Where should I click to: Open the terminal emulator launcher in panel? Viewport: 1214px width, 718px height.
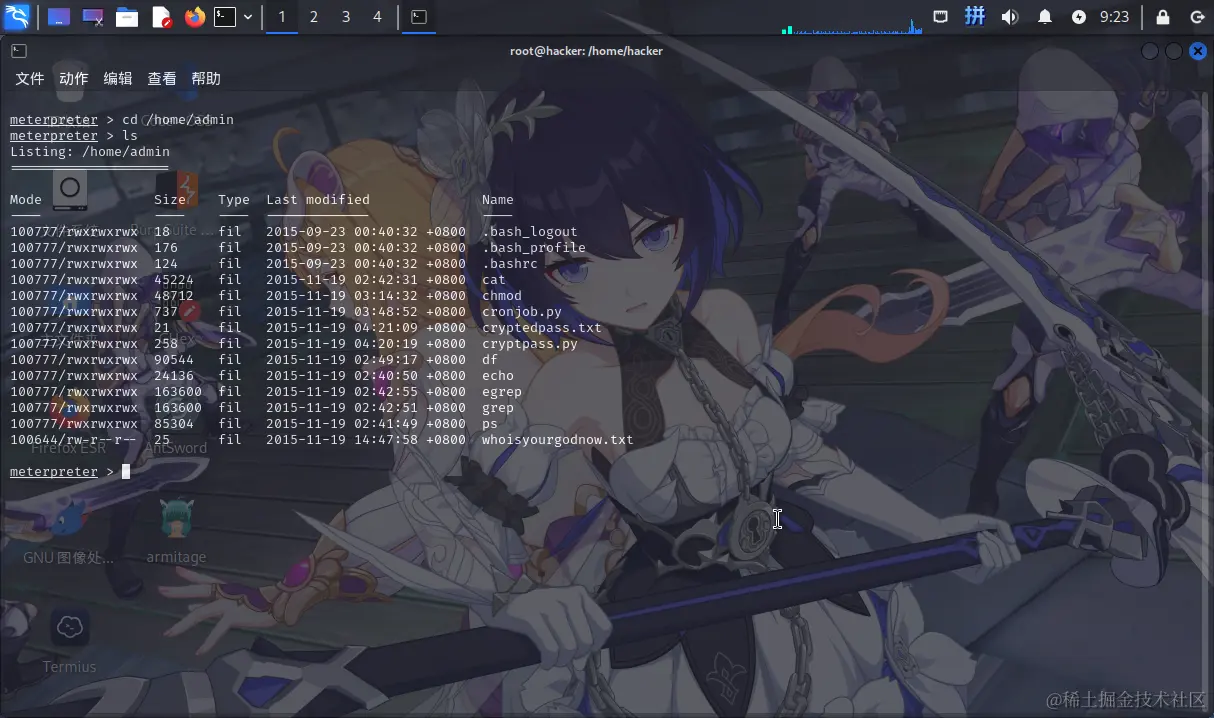click(x=225, y=17)
